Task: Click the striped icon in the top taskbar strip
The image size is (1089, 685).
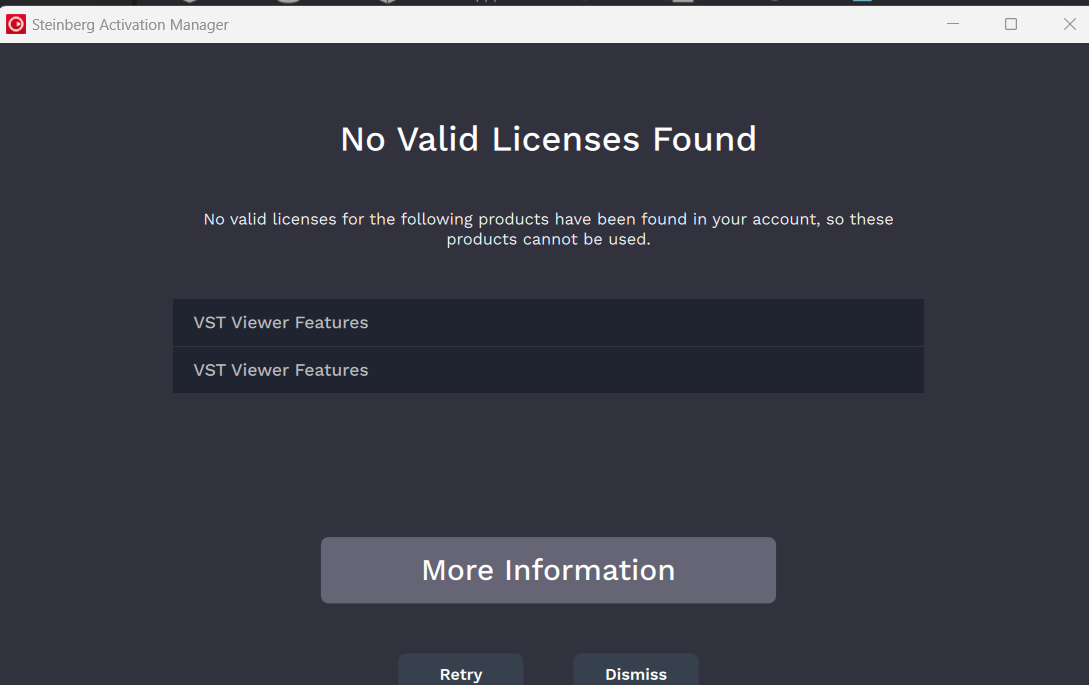Action: tap(485, 3)
